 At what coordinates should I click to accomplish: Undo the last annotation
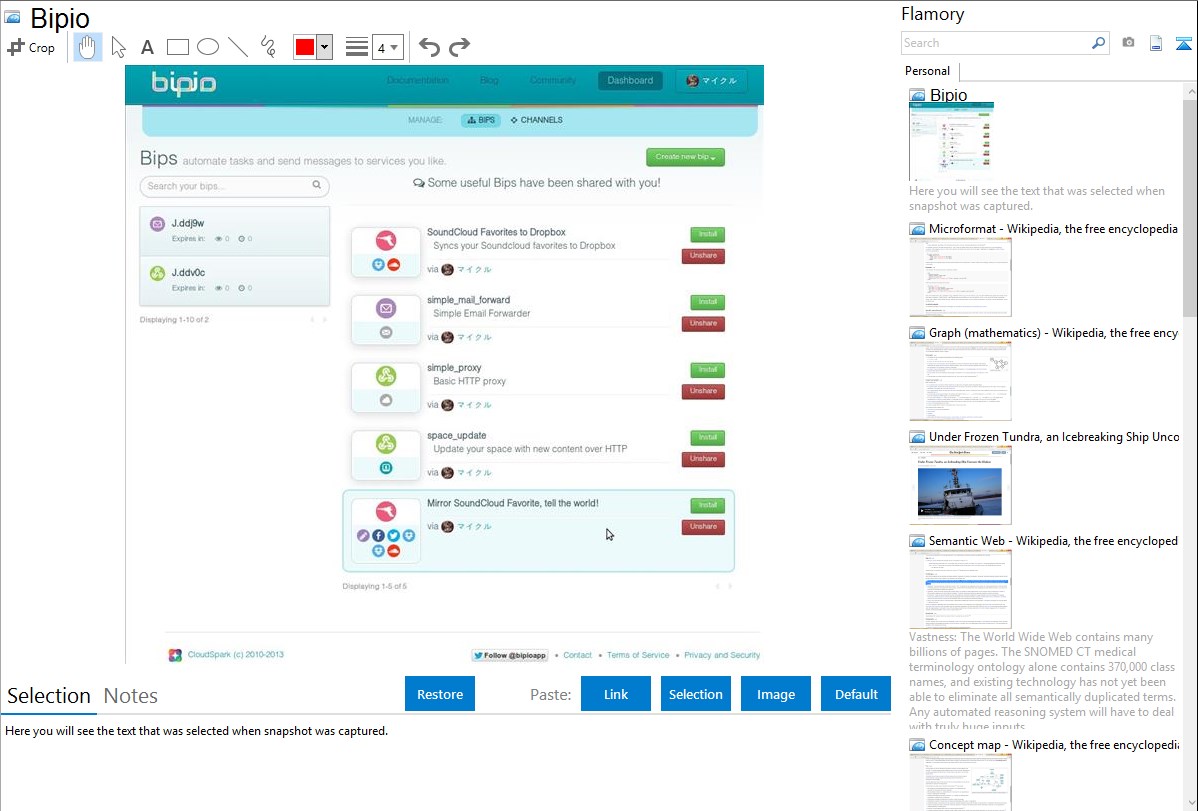429,47
